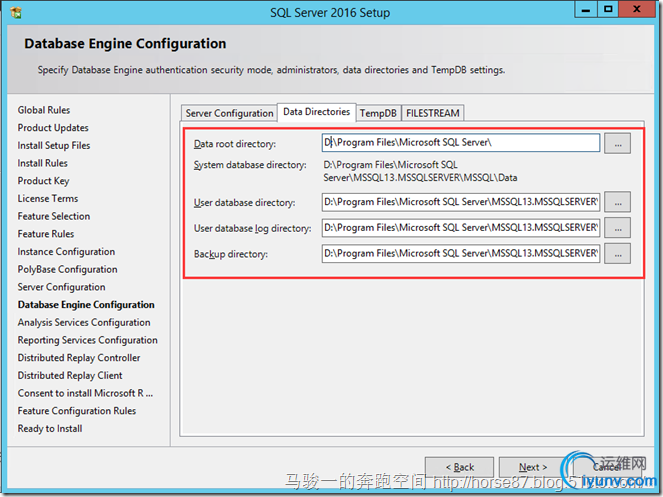The width and height of the screenshot is (663, 497).
Task: Browse for the Data root directory
Action: 617,143
